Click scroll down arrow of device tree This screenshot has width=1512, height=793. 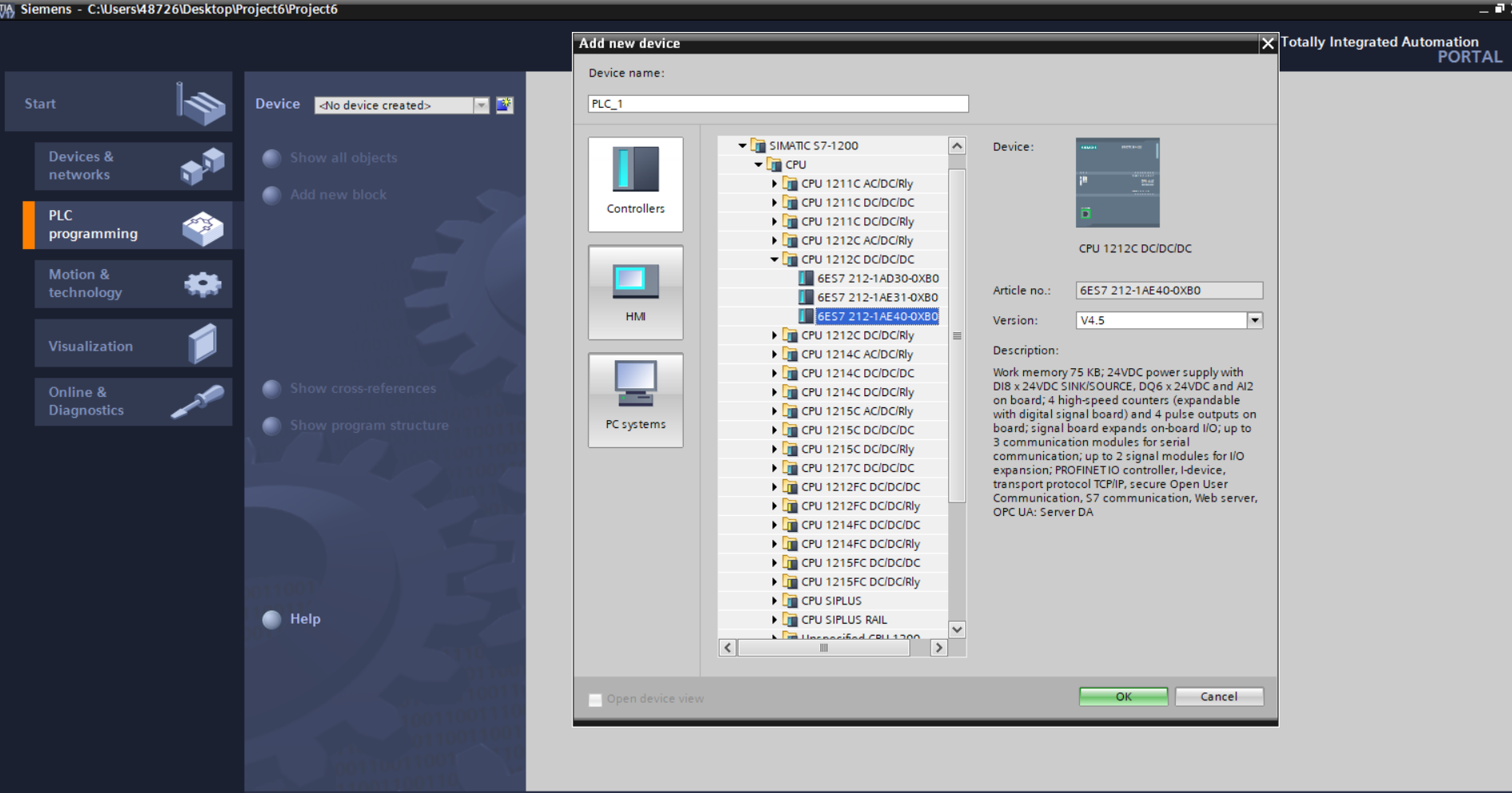point(957,629)
